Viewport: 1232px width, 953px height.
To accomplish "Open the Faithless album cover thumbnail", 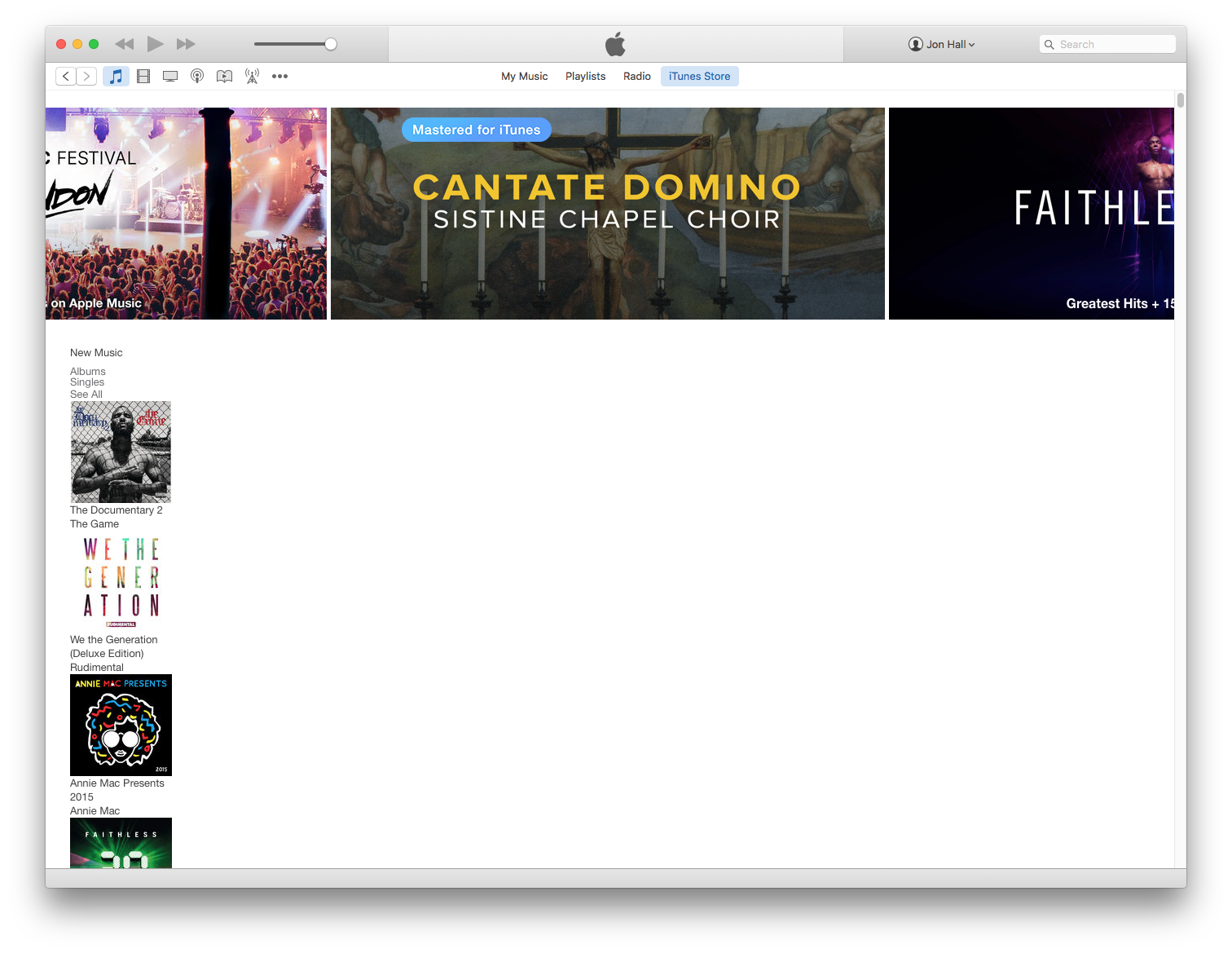I will (121, 843).
